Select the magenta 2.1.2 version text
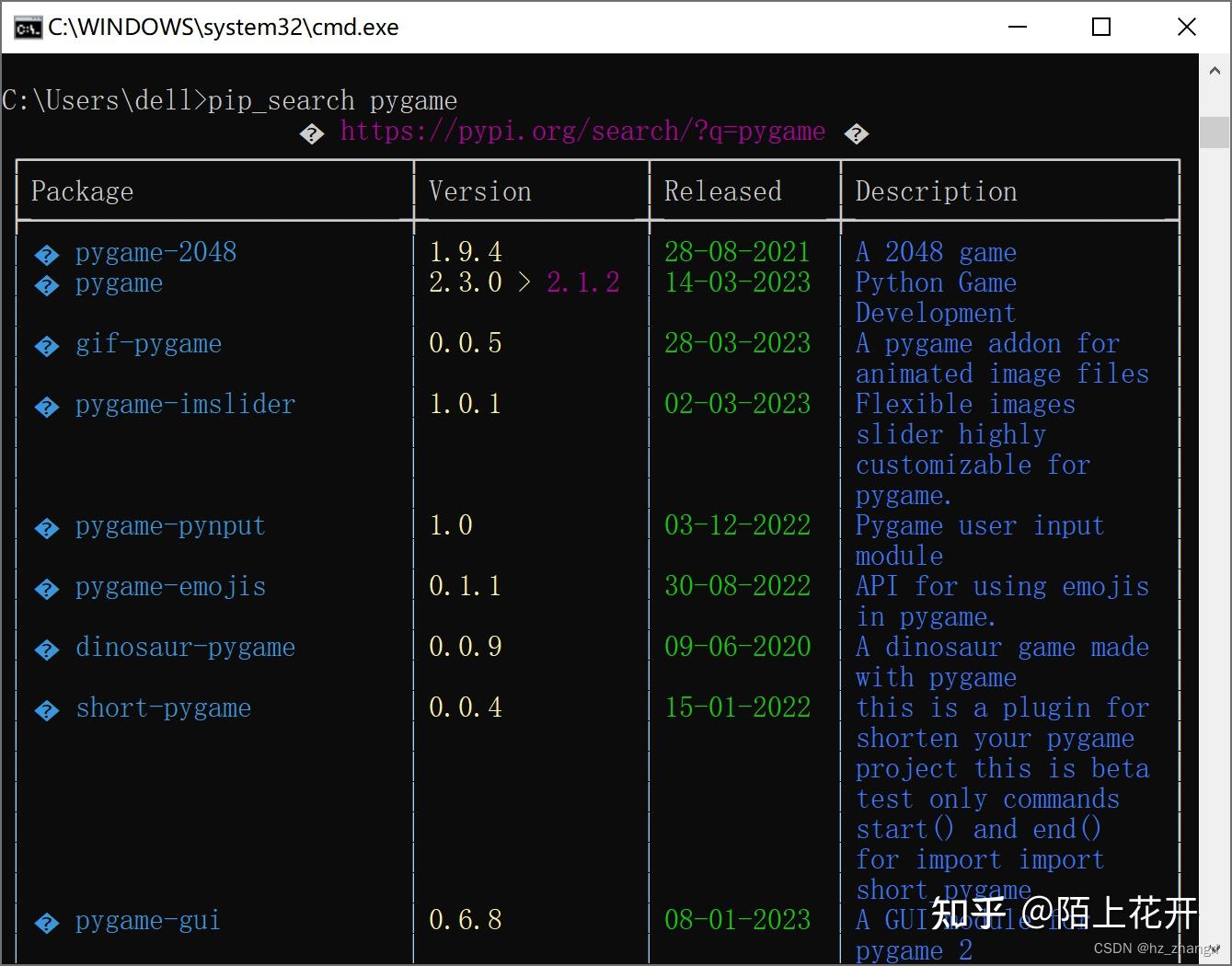1232x966 pixels. click(582, 283)
